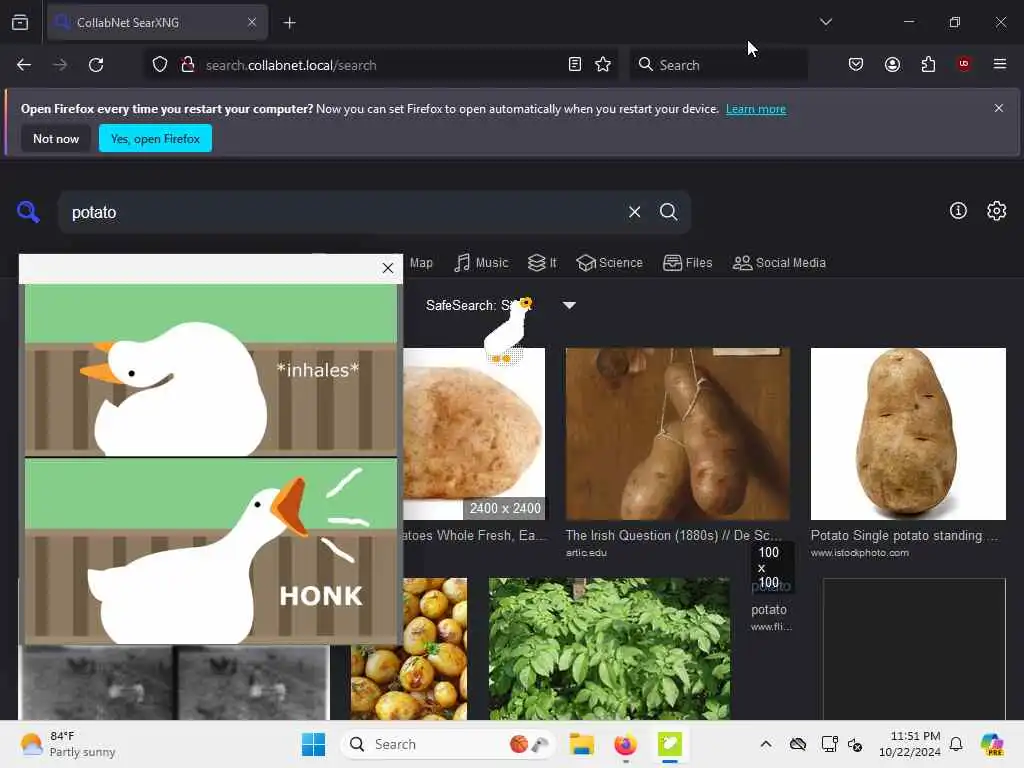1024x768 pixels.
Task: Open the Irish Question potatoes thumbnail
Action: coord(677,434)
